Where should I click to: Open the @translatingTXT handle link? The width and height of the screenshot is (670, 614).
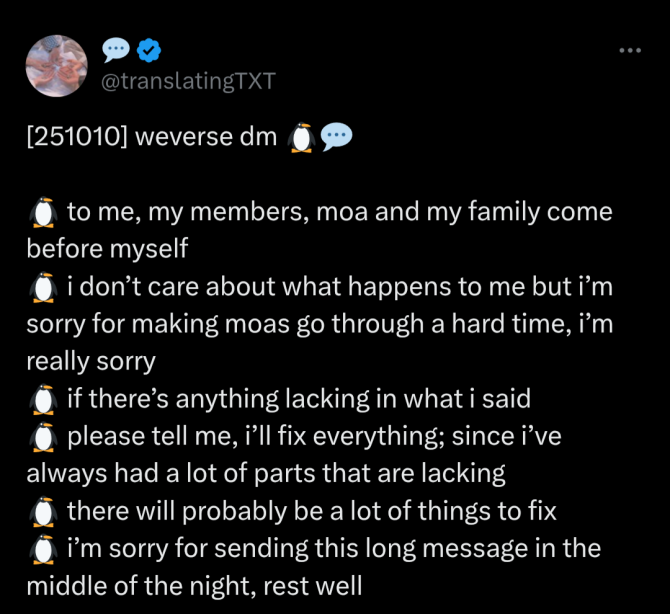click(187, 82)
